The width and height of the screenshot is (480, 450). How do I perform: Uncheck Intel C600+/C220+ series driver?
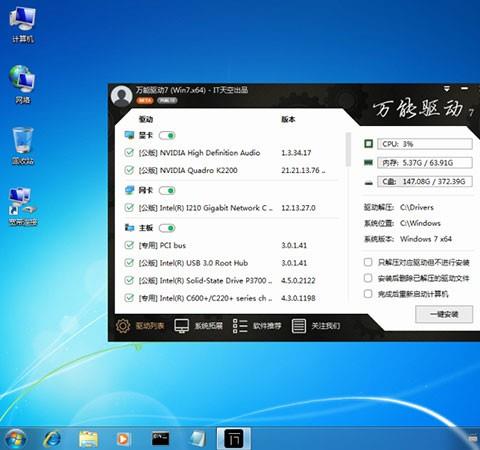tap(129, 298)
